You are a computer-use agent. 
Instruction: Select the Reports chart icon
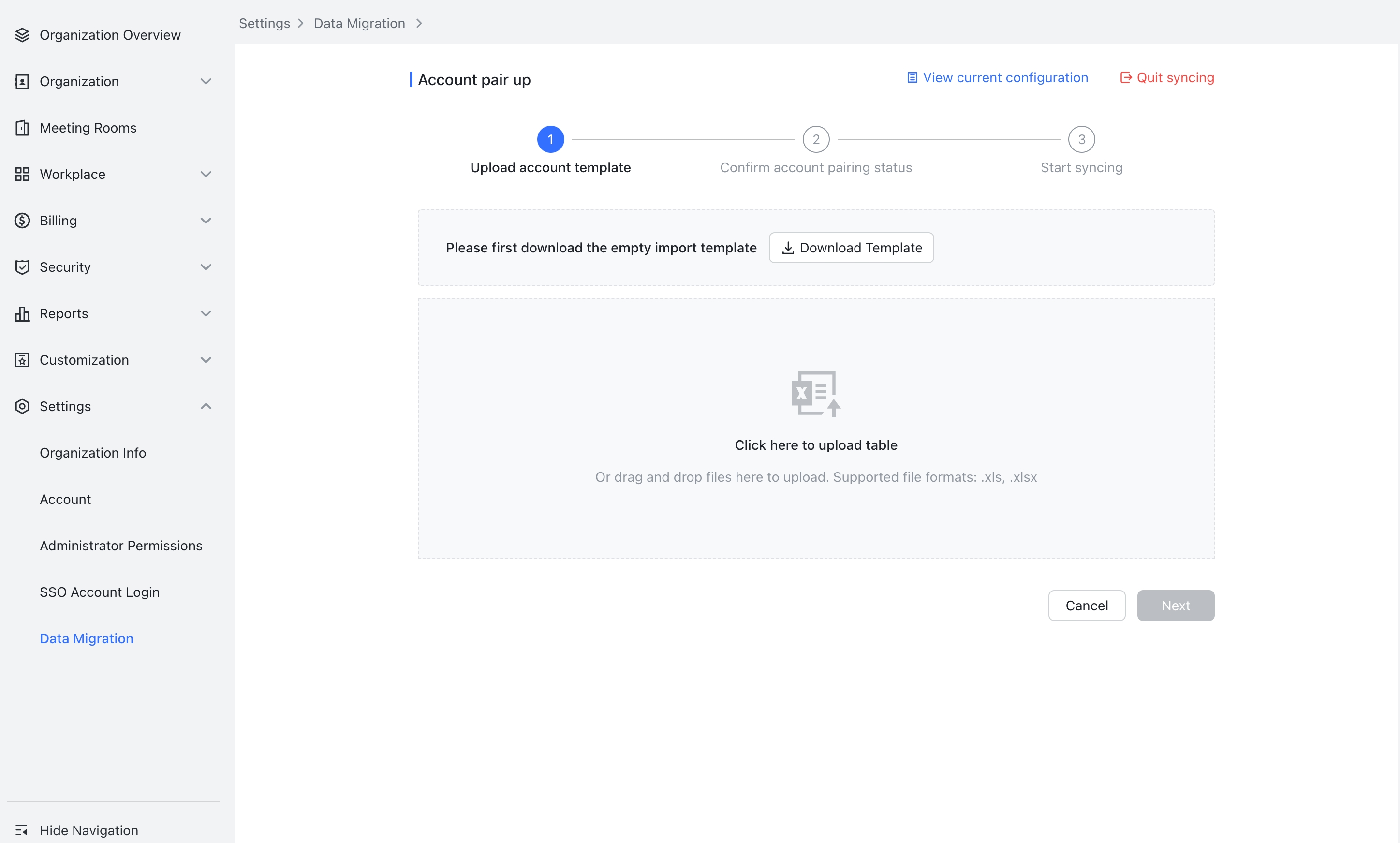[x=22, y=313]
